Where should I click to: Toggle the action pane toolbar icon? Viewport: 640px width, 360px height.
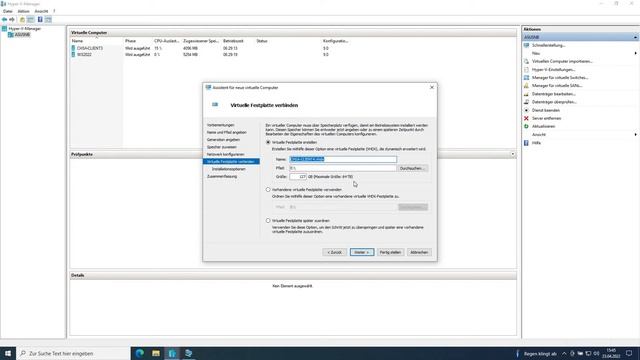[48, 20]
